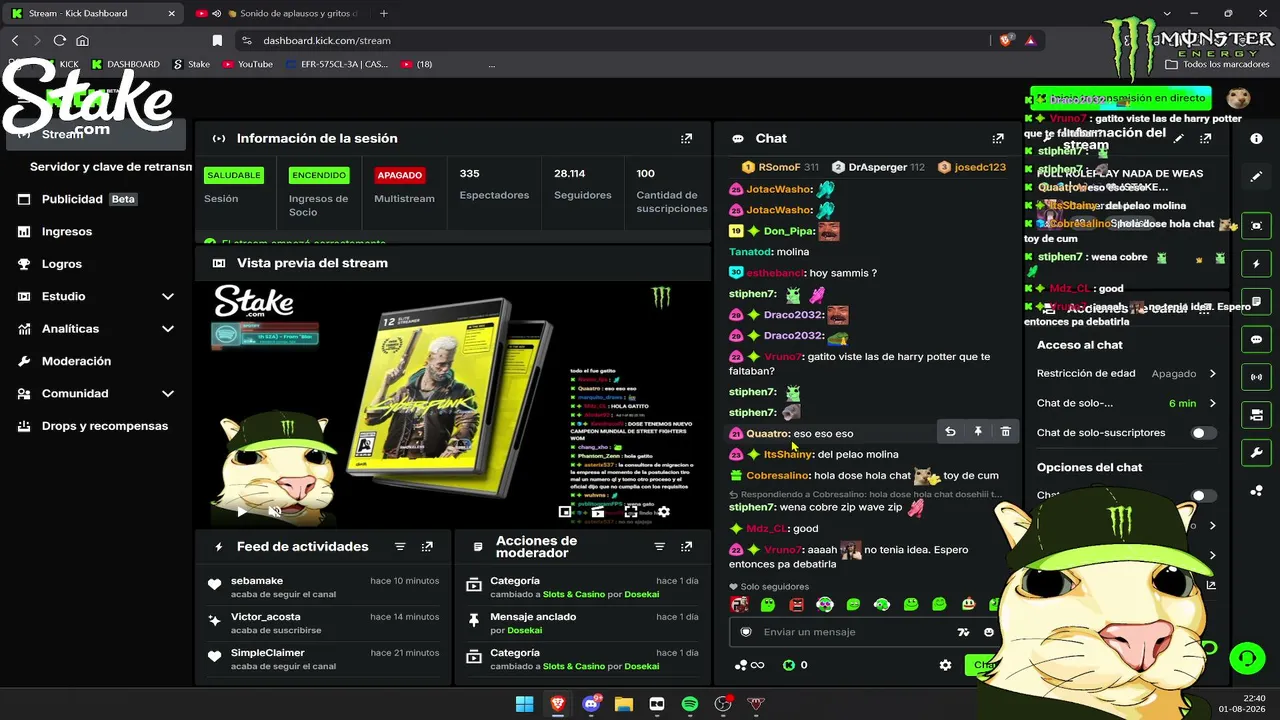The width and height of the screenshot is (1280, 720).
Task: Click Victor_acosta in activity feed
Action: pyautogui.click(x=265, y=617)
